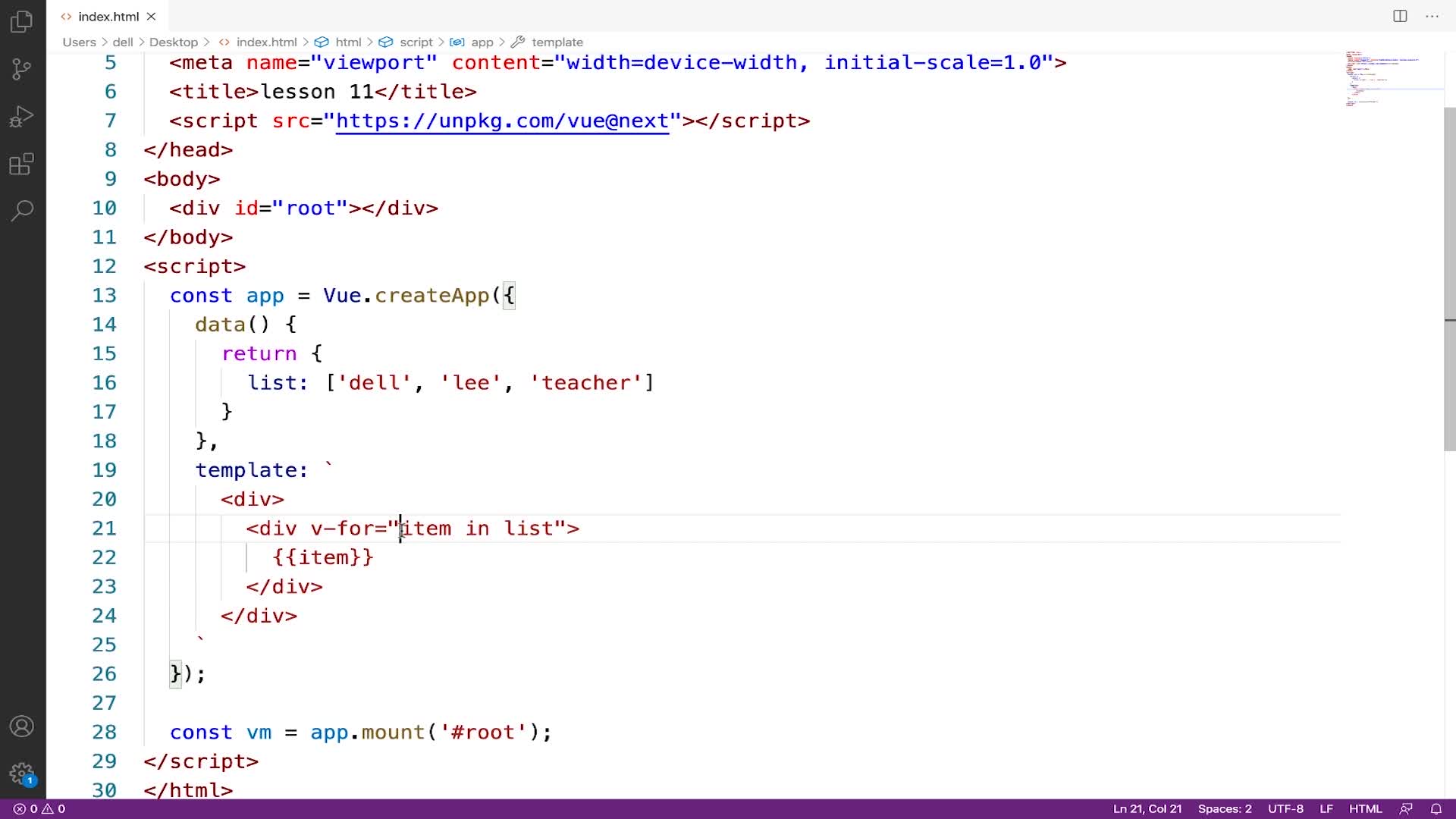Click Spaces: 2 indentation setting
Viewport: 1456px width, 819px height.
coord(1224,808)
